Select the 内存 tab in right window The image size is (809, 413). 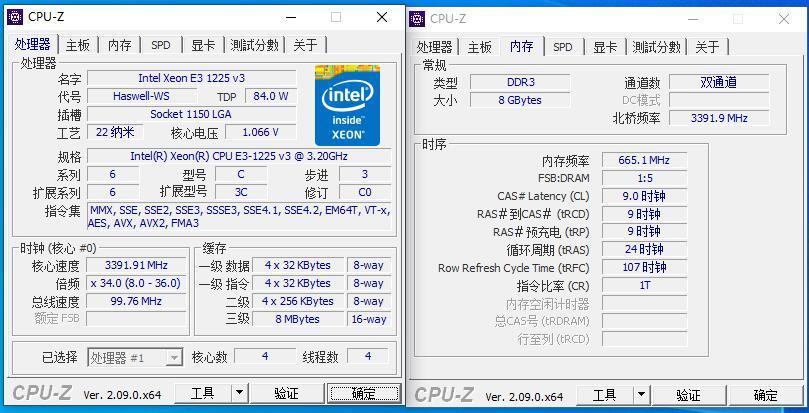[x=522, y=46]
